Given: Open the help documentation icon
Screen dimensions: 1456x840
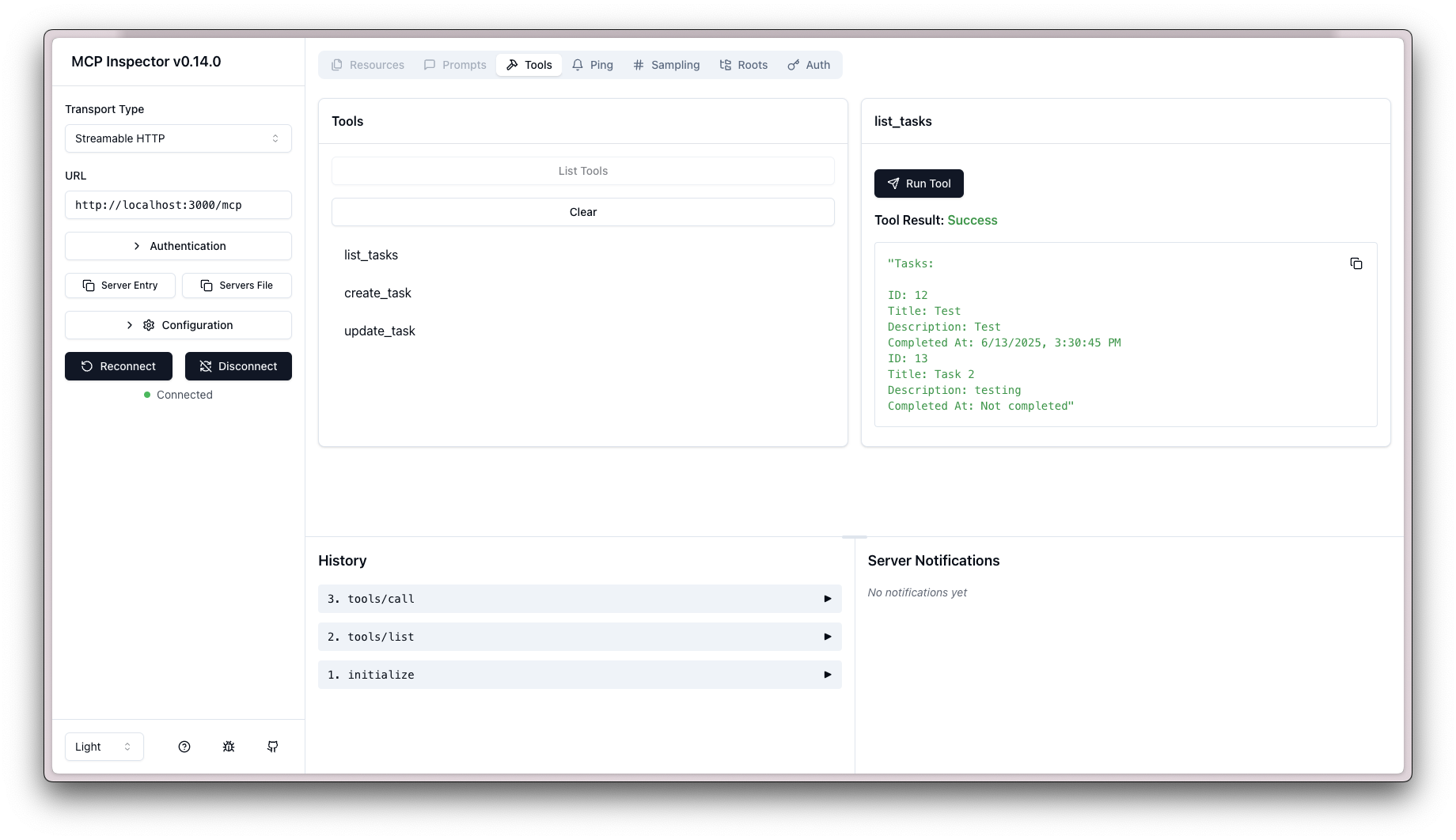Looking at the screenshot, I should (x=184, y=747).
